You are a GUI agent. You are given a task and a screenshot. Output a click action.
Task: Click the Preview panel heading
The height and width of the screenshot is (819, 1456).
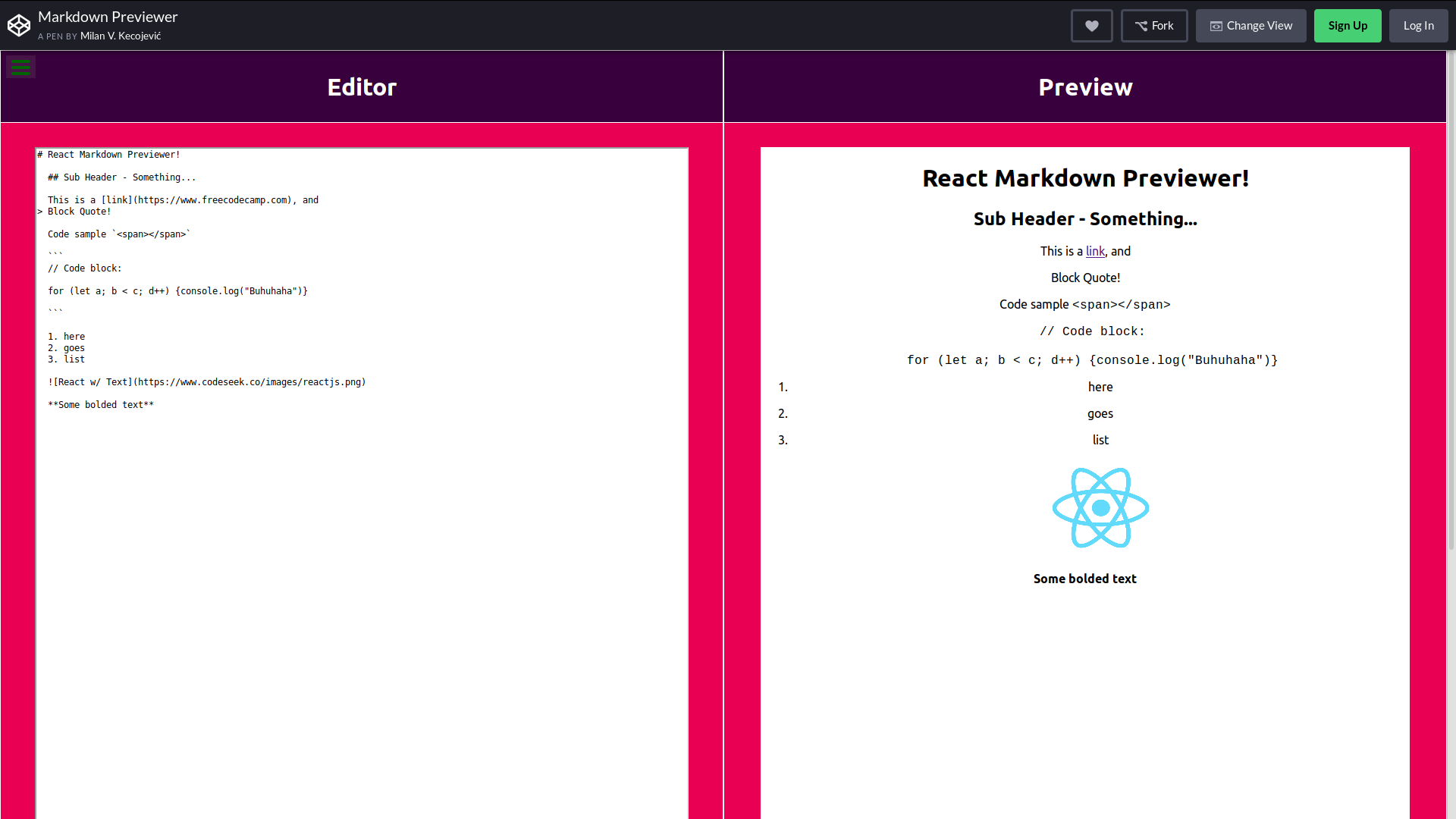click(x=1085, y=87)
